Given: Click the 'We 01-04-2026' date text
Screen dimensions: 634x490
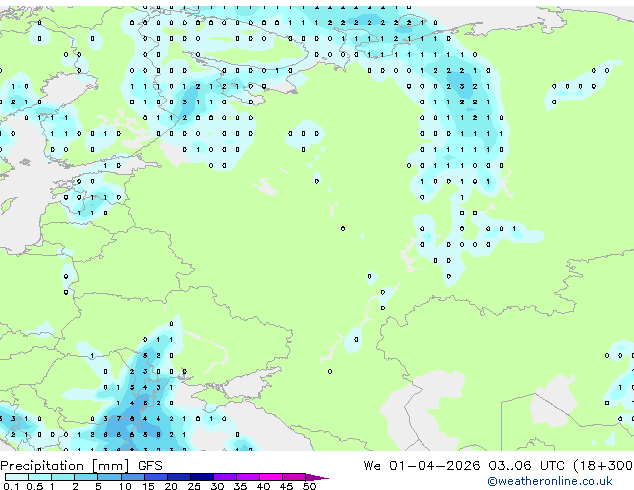Looking at the screenshot, I should click(422, 466).
